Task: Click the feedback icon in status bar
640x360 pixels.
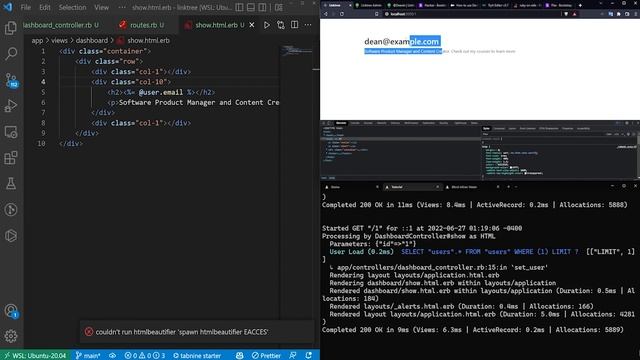Action: pyautogui.click(x=293, y=356)
